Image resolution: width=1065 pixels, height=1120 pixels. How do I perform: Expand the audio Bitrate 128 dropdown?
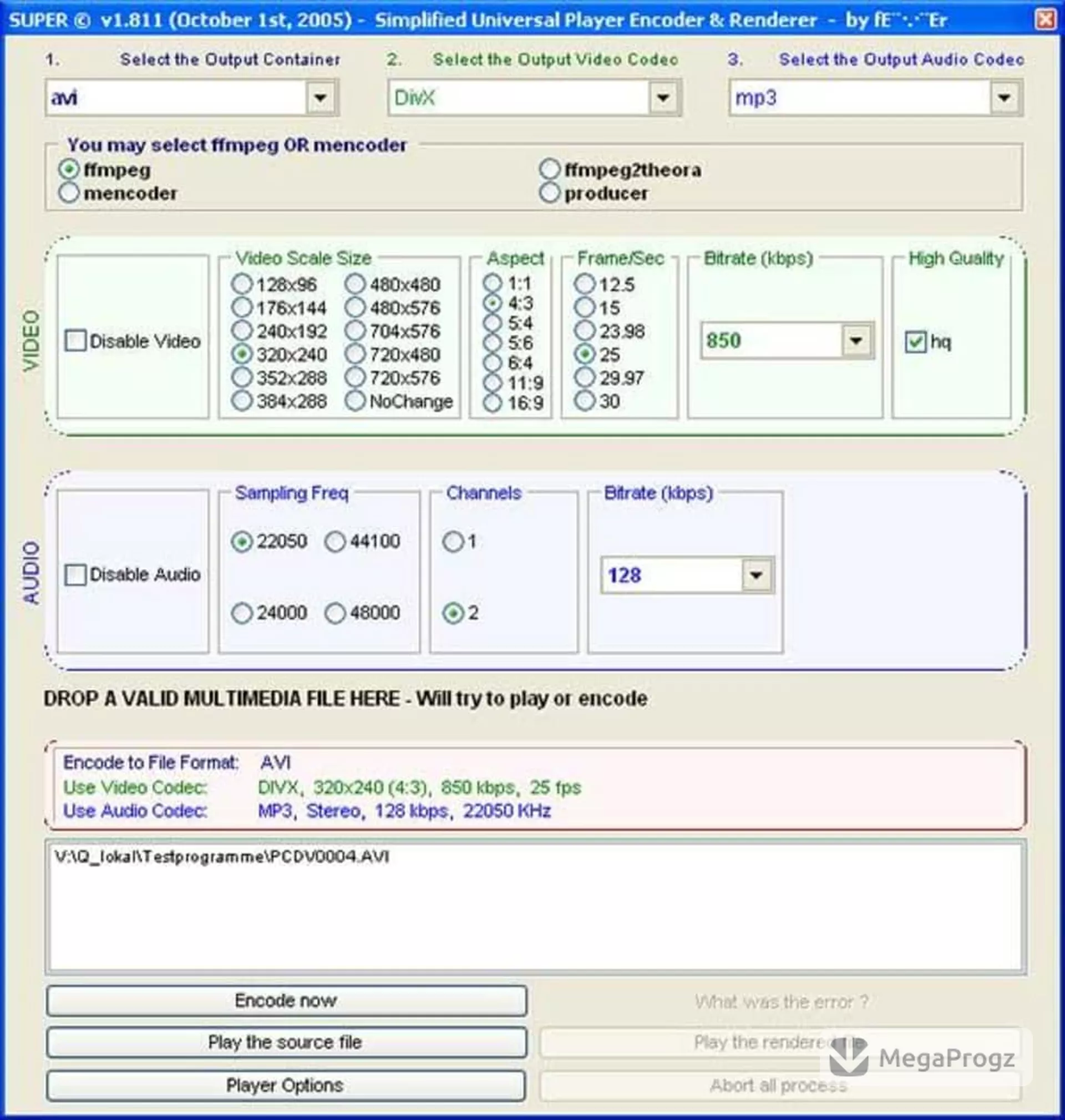(x=756, y=576)
